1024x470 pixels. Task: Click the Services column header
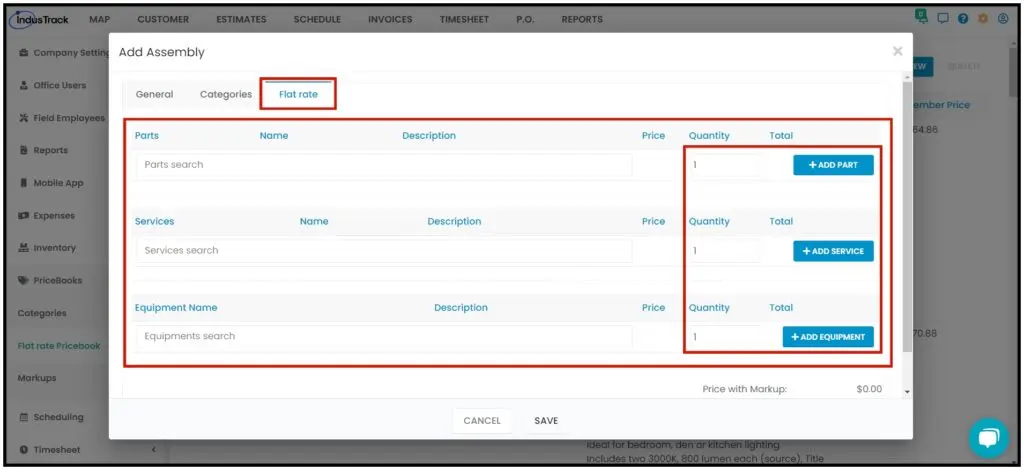pos(155,221)
